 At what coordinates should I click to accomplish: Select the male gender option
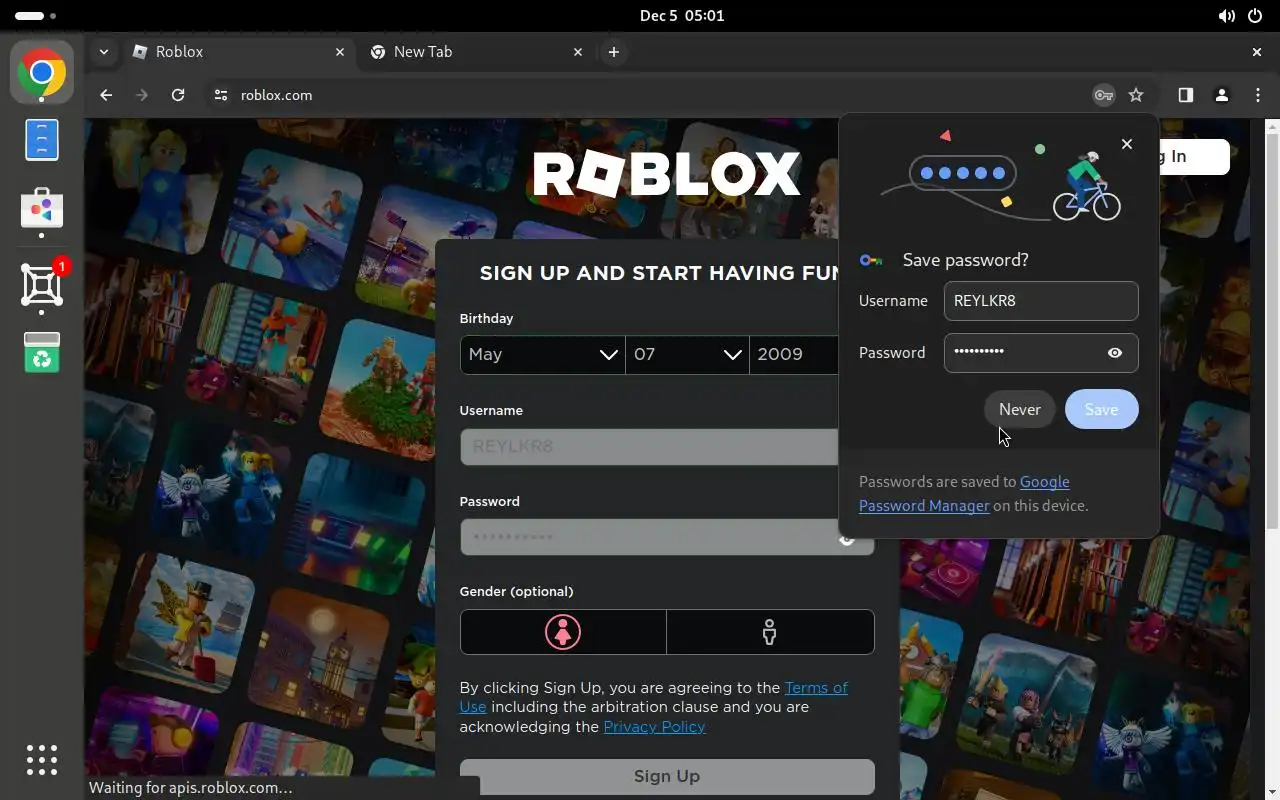point(770,632)
